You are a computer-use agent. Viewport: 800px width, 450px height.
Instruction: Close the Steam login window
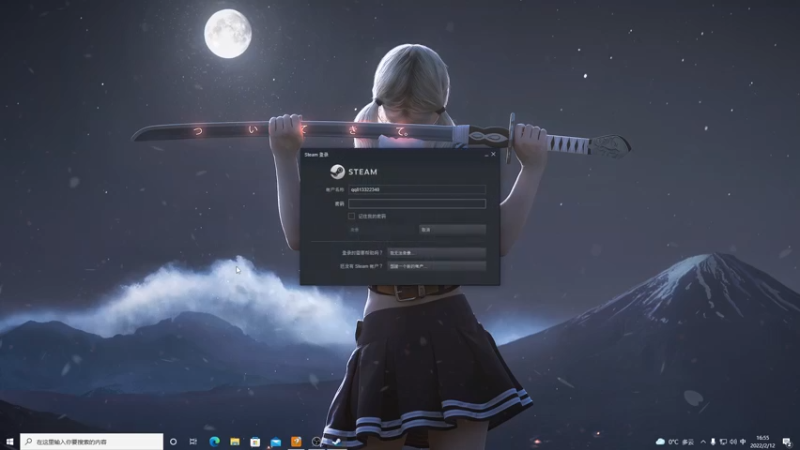tap(493, 154)
